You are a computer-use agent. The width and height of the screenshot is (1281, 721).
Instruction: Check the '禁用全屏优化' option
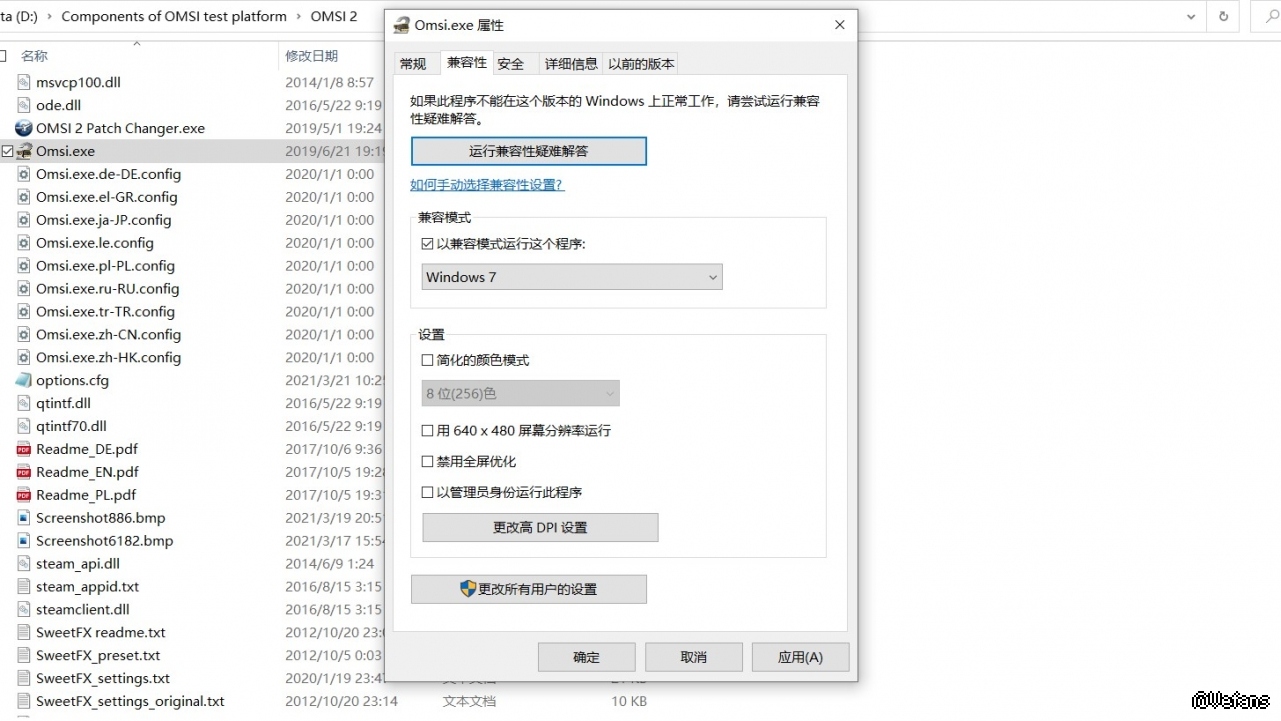click(428, 462)
